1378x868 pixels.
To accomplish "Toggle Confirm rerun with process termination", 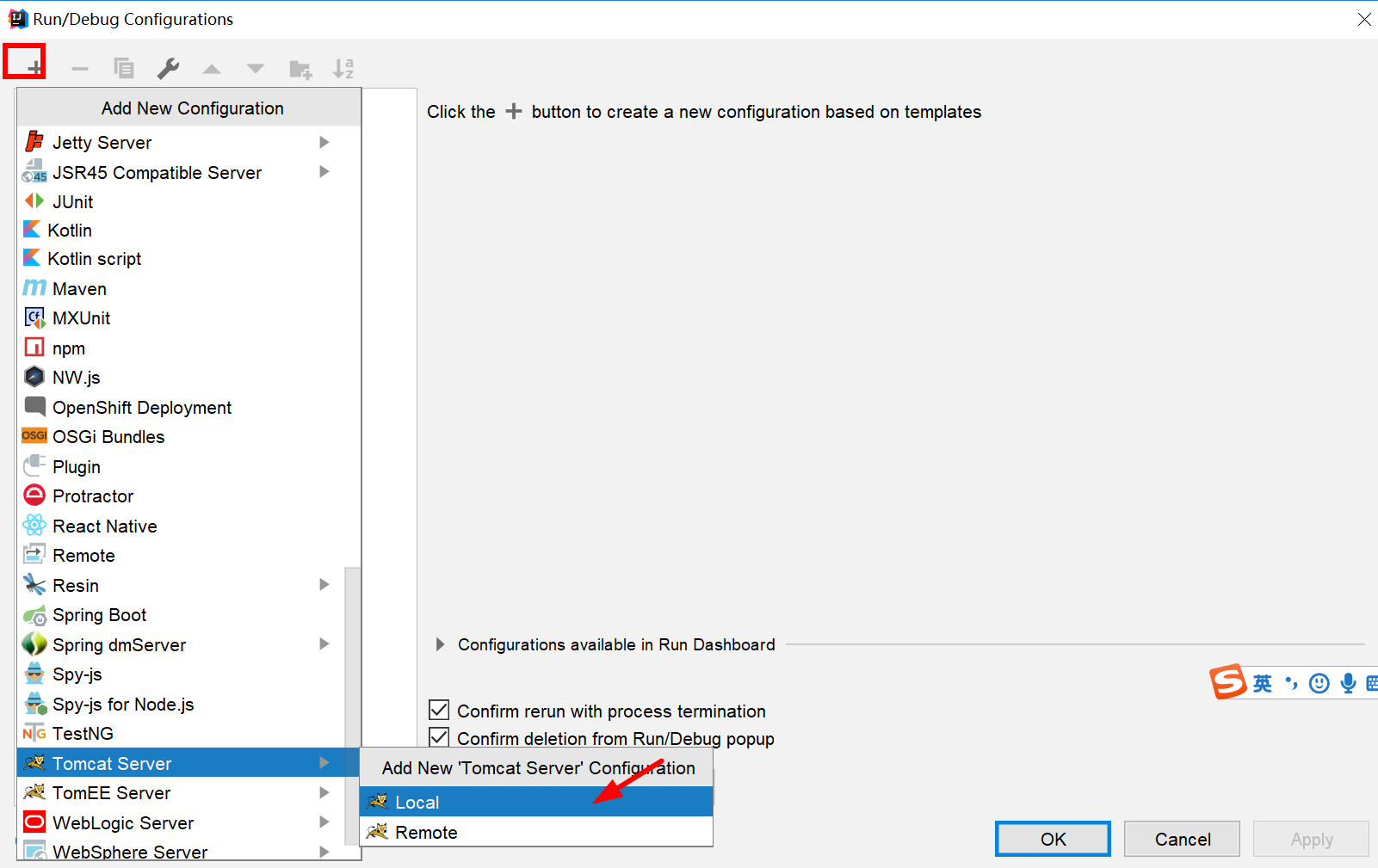I will [x=439, y=710].
